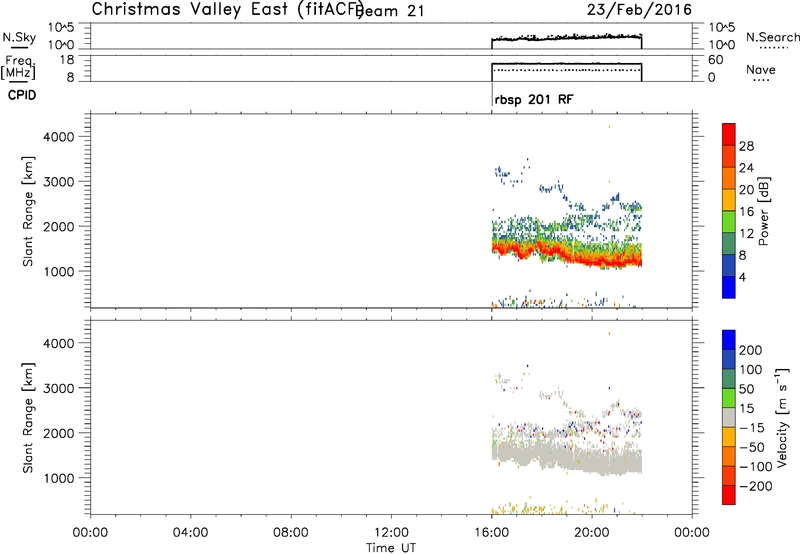Click the gray ground-scatter band in velocity panel
Screen dimensions: 800x554
point(566,458)
